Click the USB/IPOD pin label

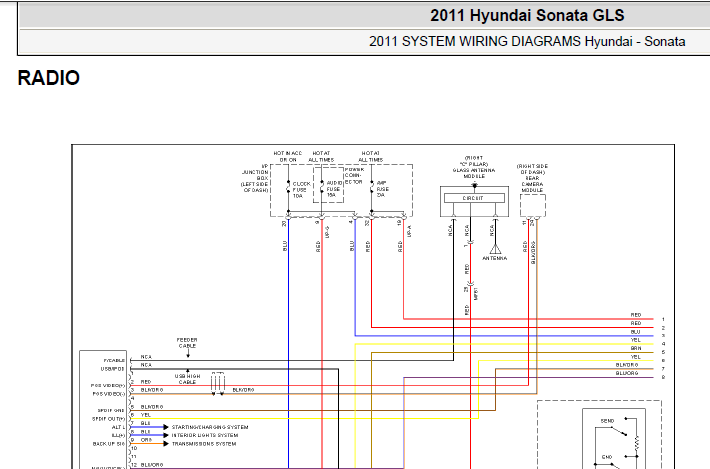[x=112, y=369]
